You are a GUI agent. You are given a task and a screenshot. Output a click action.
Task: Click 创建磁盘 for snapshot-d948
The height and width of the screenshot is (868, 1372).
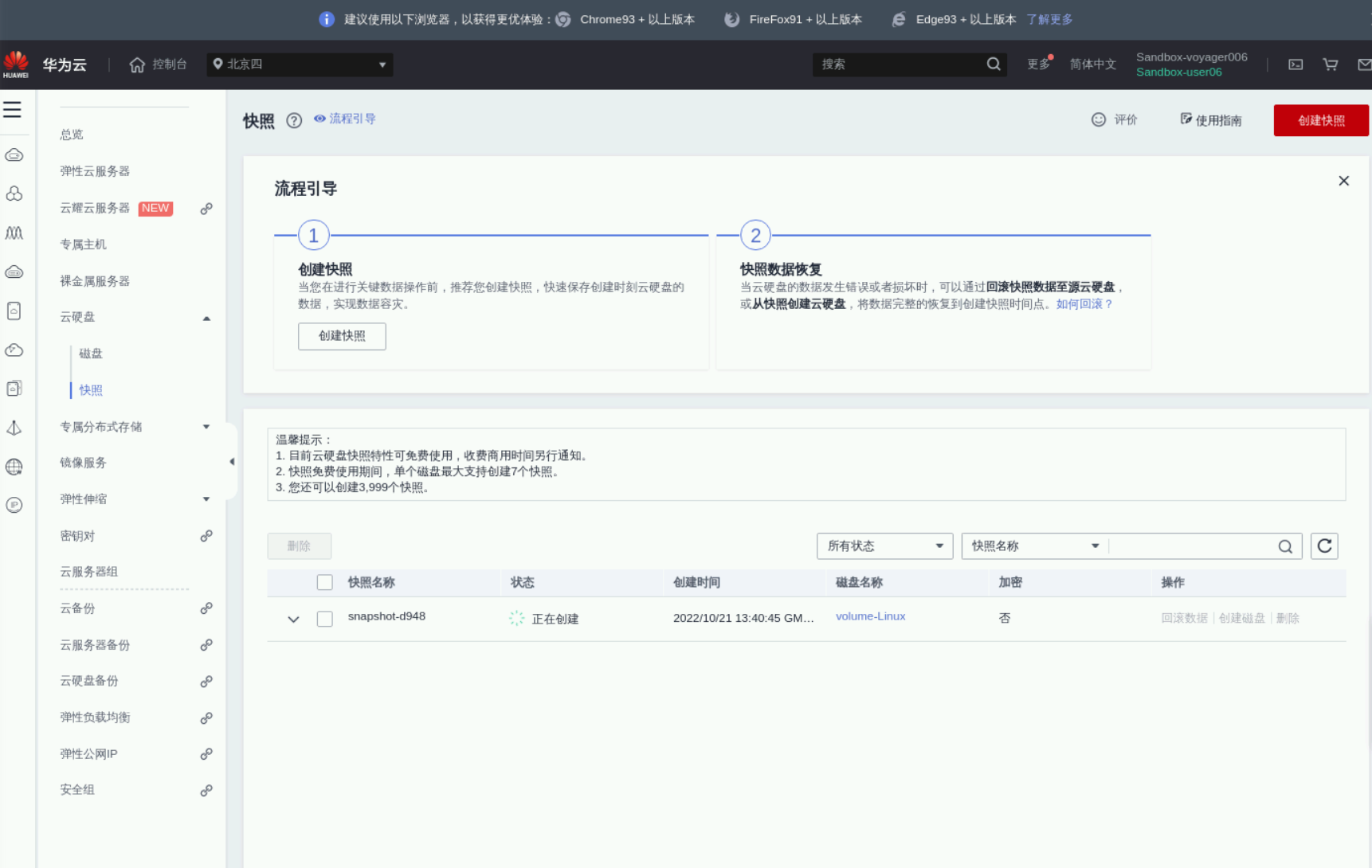coord(1241,619)
